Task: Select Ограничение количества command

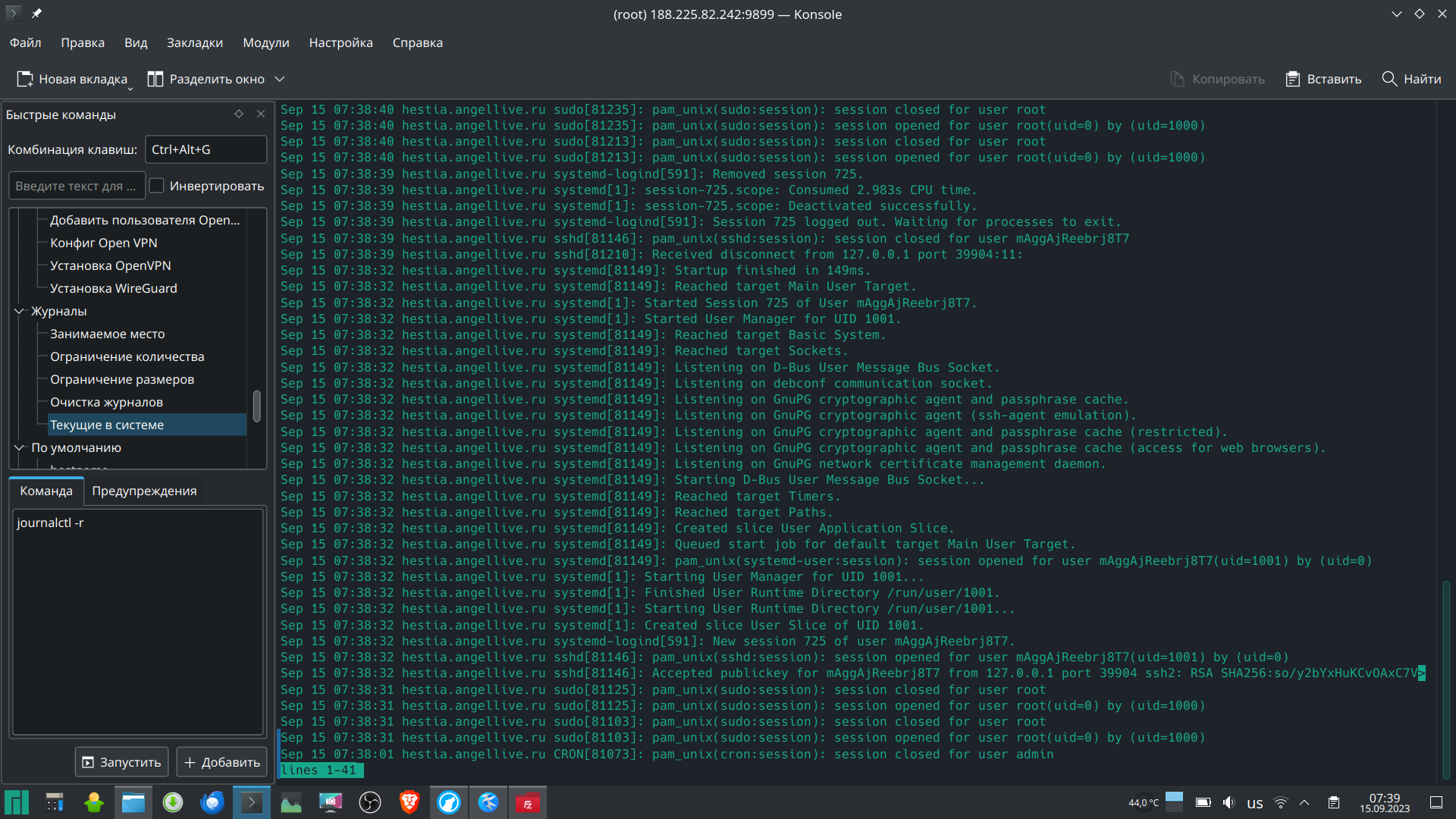Action: coord(127,356)
